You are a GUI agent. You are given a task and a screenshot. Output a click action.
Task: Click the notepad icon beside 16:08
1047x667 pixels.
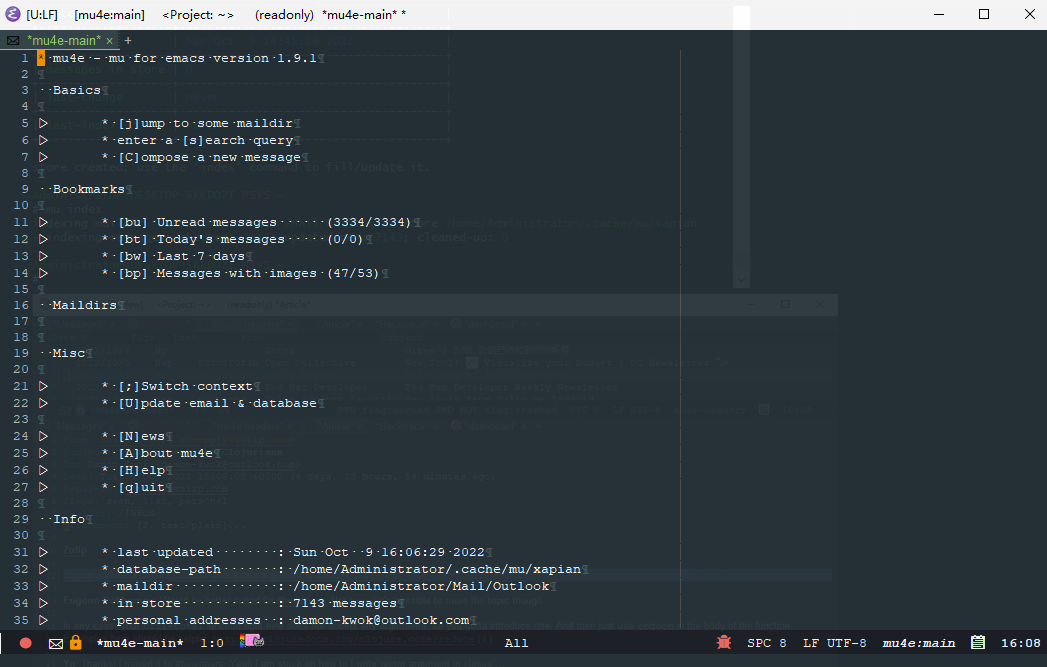978,642
